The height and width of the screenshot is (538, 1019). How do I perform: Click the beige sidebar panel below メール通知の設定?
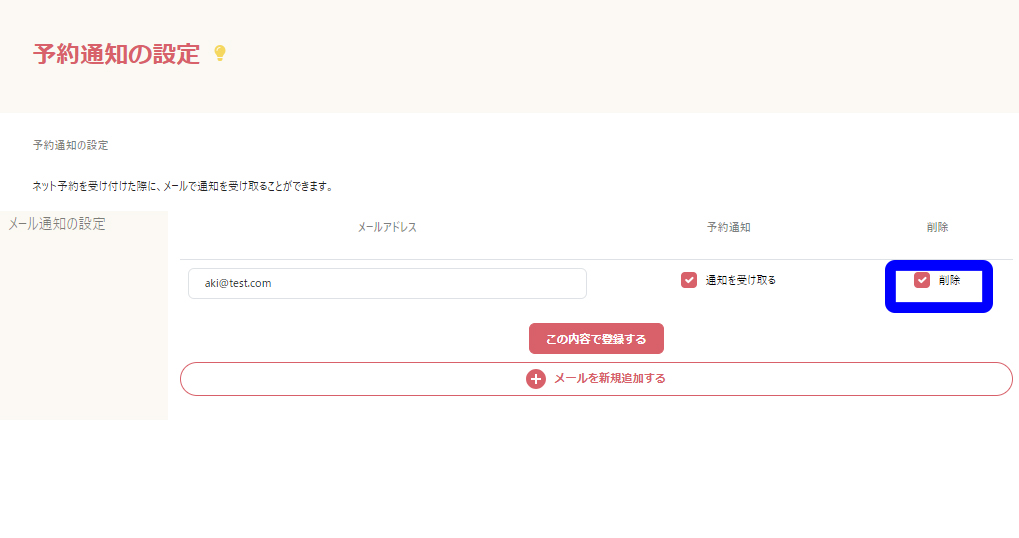pos(83,330)
